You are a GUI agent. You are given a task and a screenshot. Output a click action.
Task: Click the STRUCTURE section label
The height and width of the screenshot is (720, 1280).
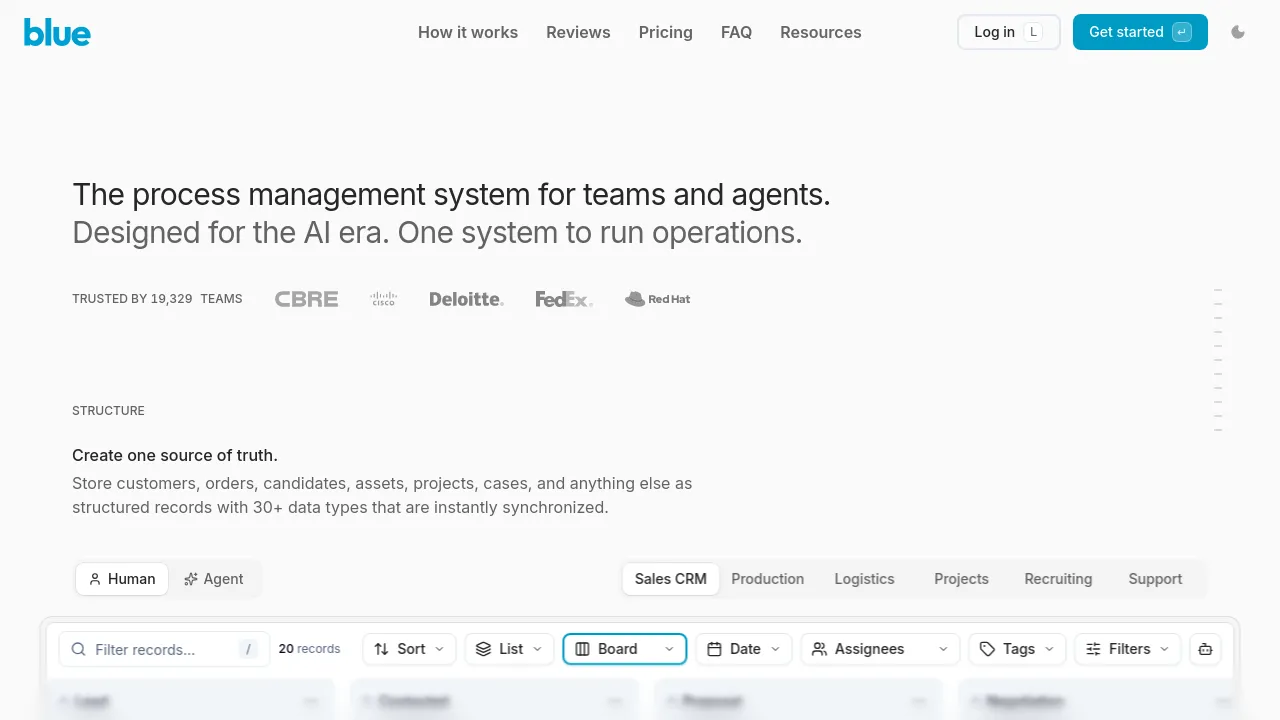[x=108, y=411]
